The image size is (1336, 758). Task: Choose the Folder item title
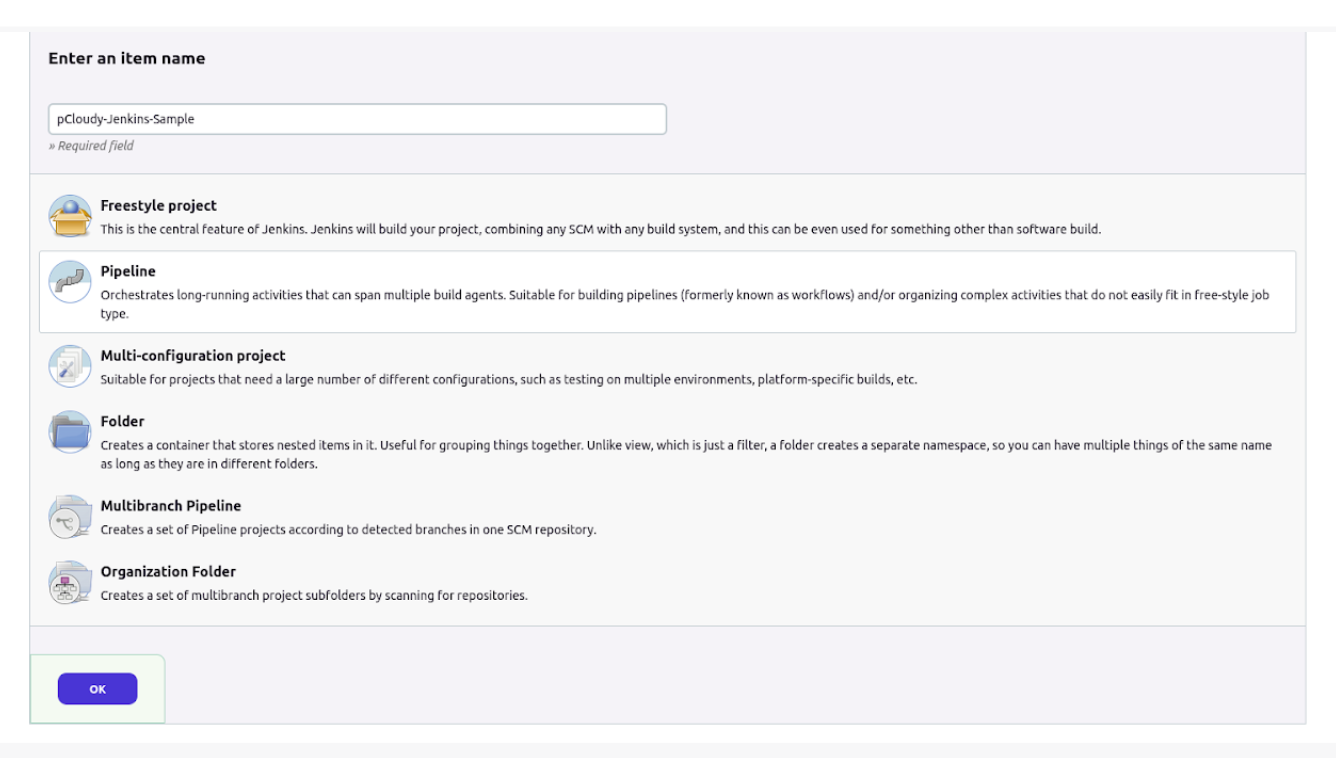point(123,422)
